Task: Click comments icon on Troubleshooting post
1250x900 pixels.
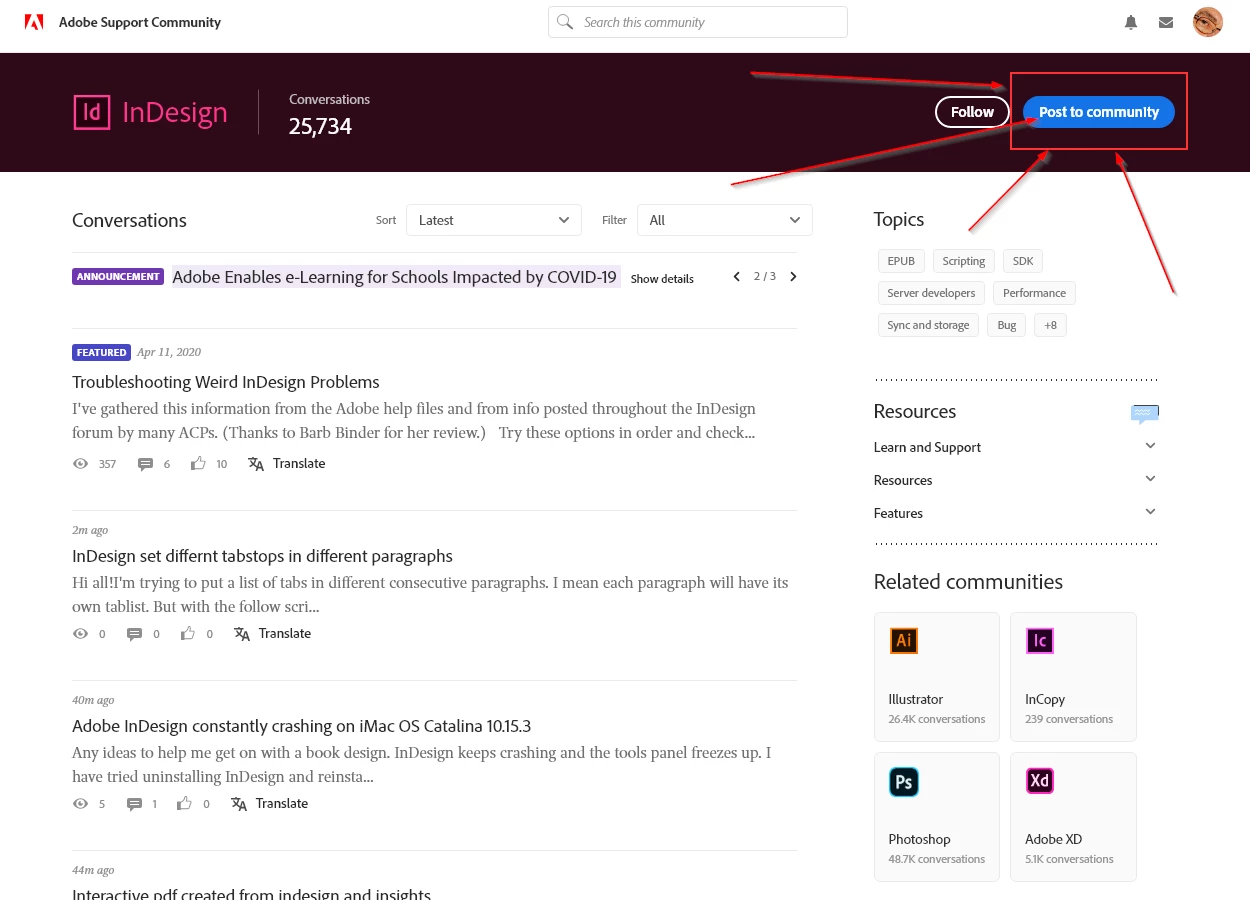Action: (x=145, y=464)
